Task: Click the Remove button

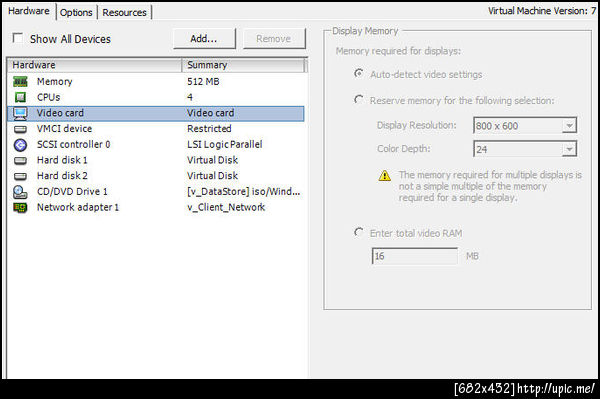Action: coord(274,39)
